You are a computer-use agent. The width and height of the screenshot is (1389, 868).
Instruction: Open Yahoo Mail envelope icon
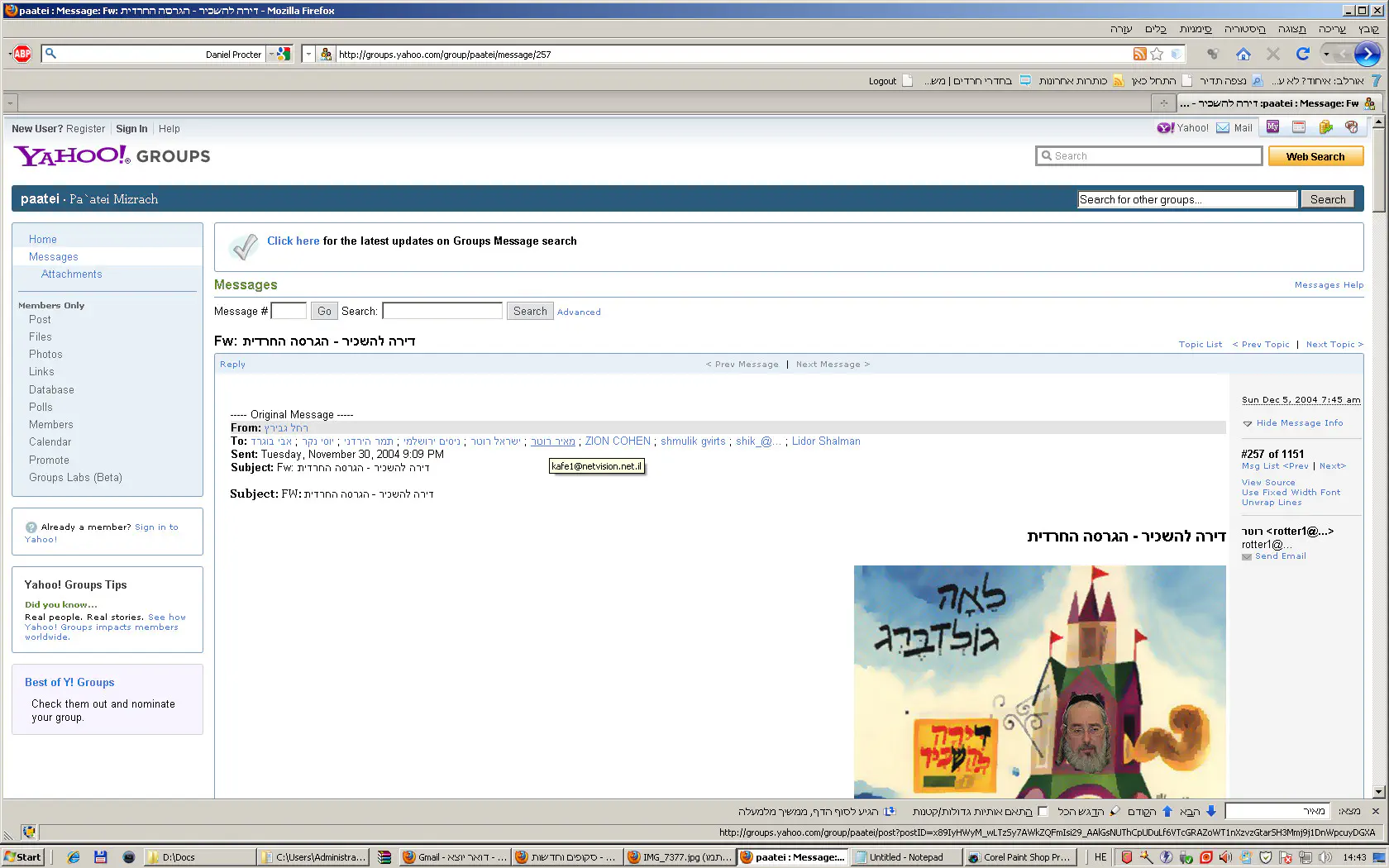1223,127
